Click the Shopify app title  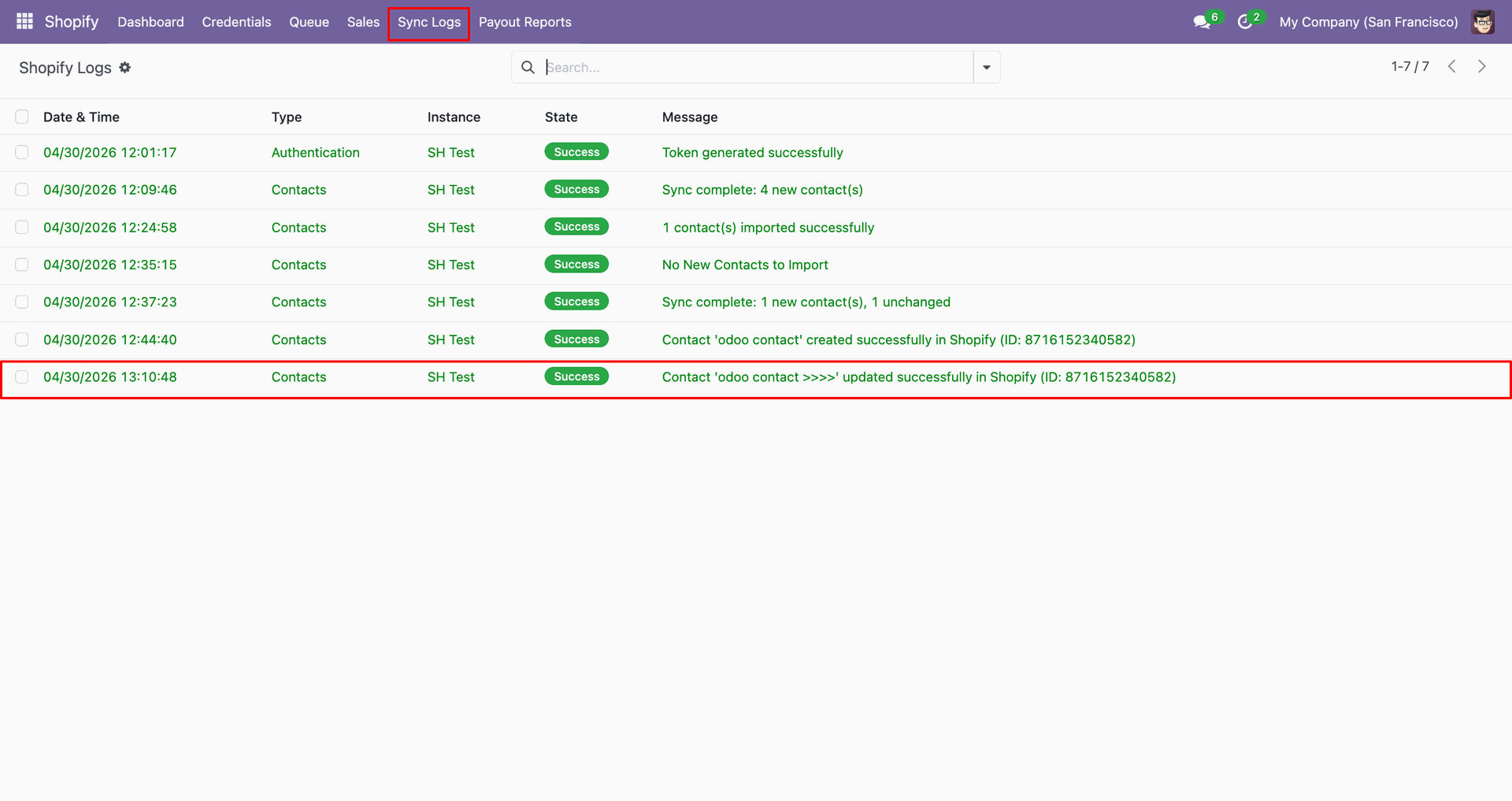click(72, 22)
